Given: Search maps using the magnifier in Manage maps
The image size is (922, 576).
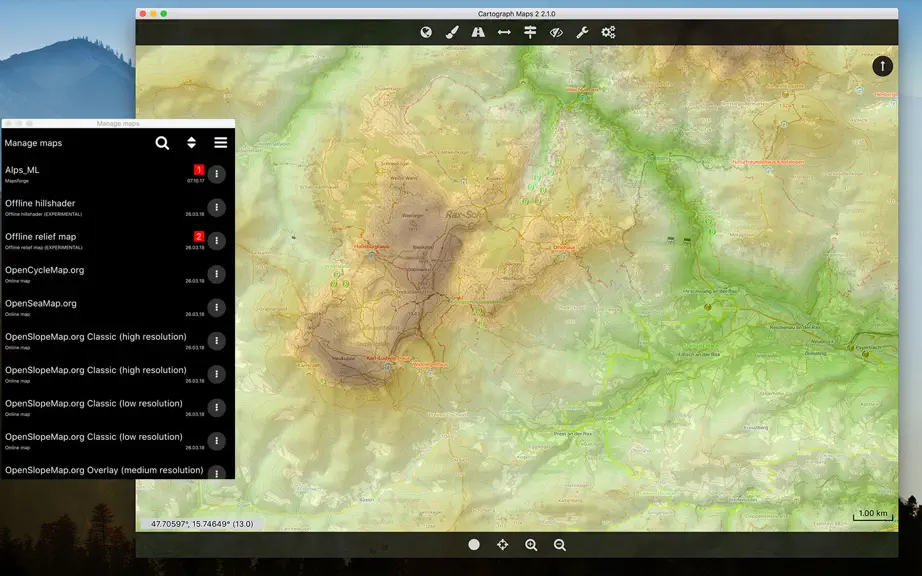Looking at the screenshot, I should (162, 143).
